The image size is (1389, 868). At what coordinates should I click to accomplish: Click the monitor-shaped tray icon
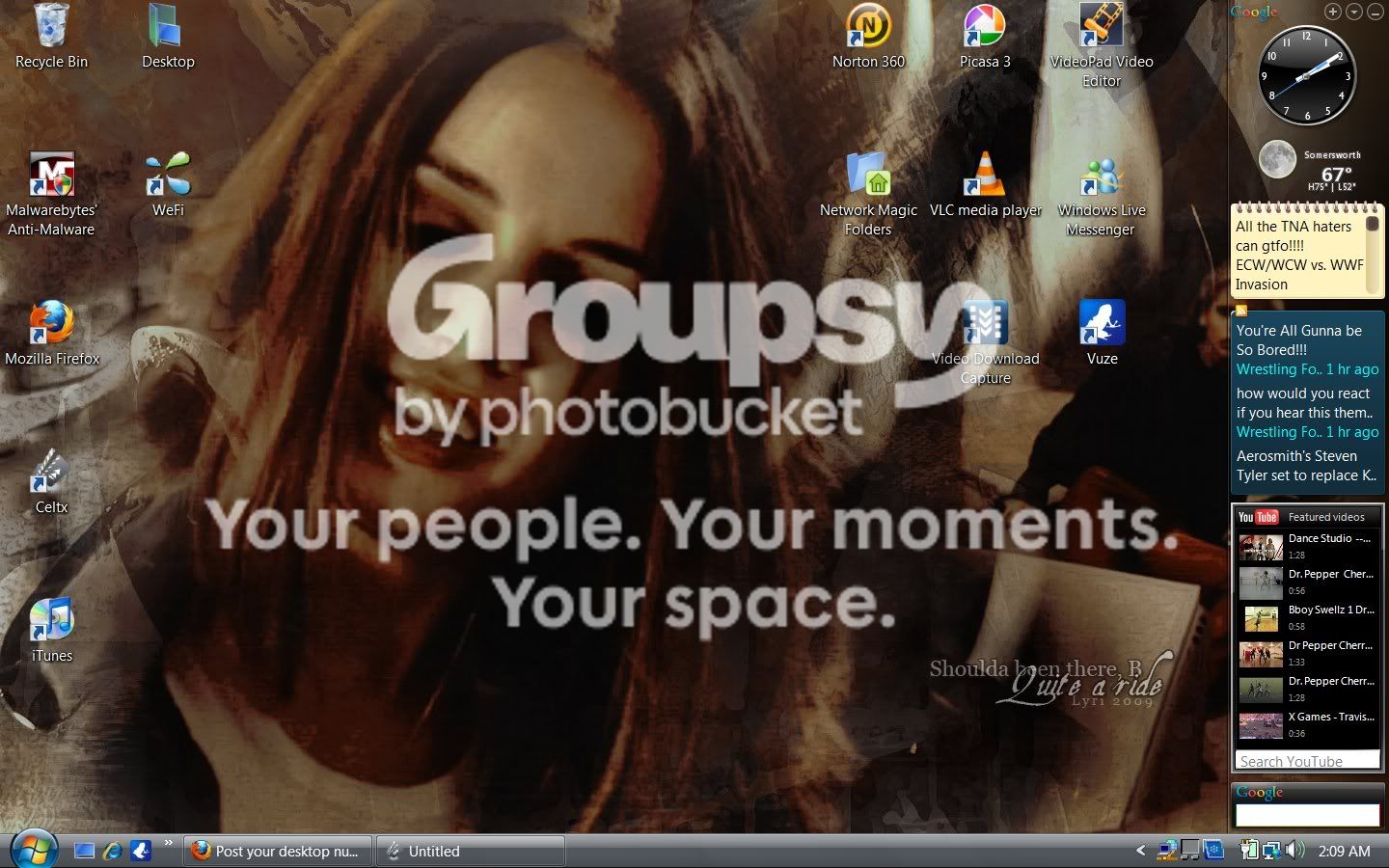1190,851
